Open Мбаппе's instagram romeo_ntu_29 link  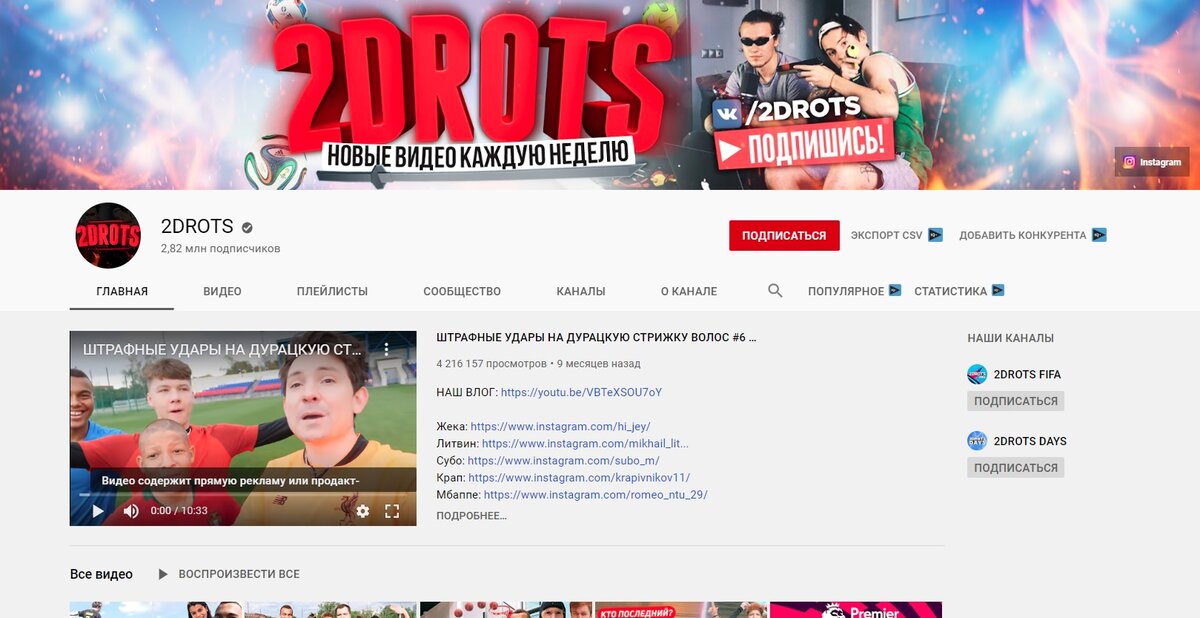(595, 494)
